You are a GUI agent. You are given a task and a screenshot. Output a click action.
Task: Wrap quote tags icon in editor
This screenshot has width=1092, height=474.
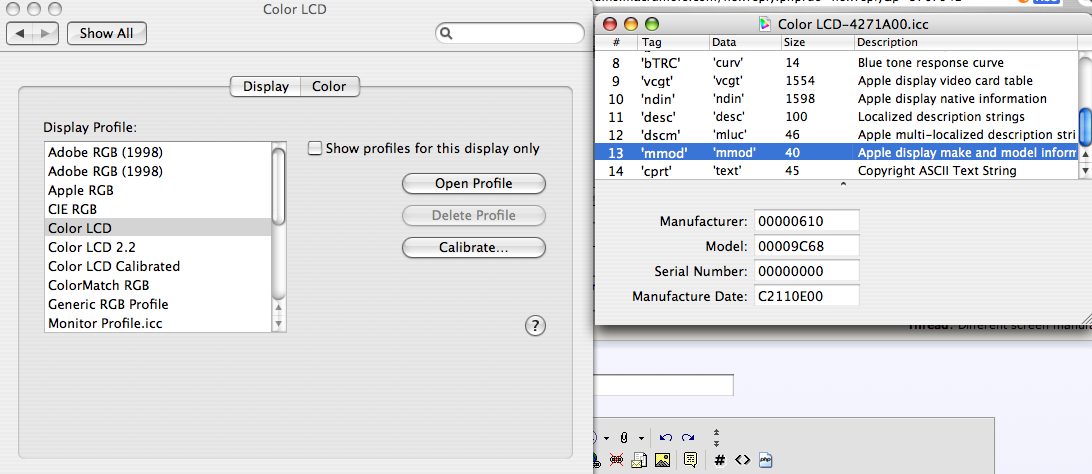[x=691, y=459]
